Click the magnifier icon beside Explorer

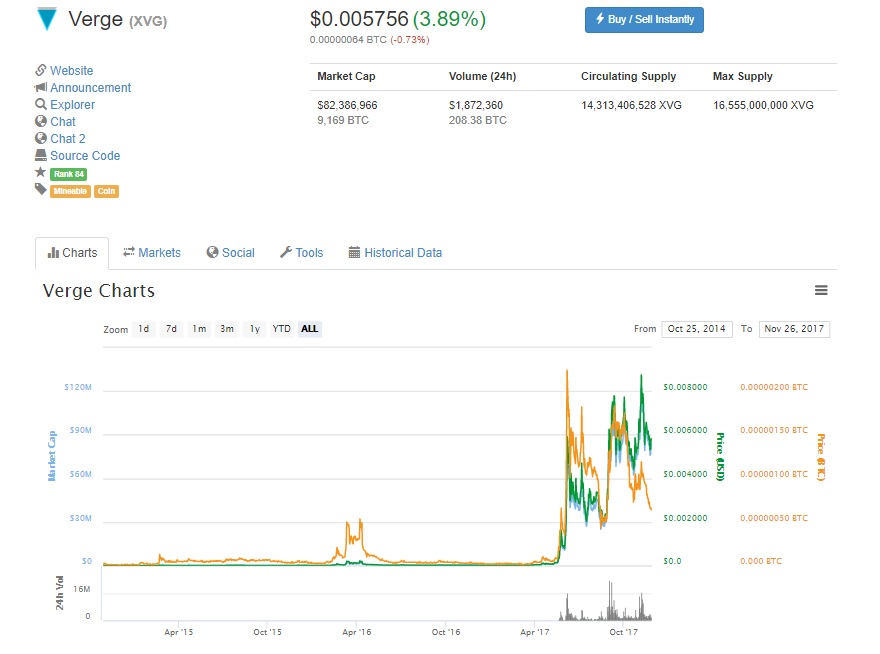[x=40, y=104]
